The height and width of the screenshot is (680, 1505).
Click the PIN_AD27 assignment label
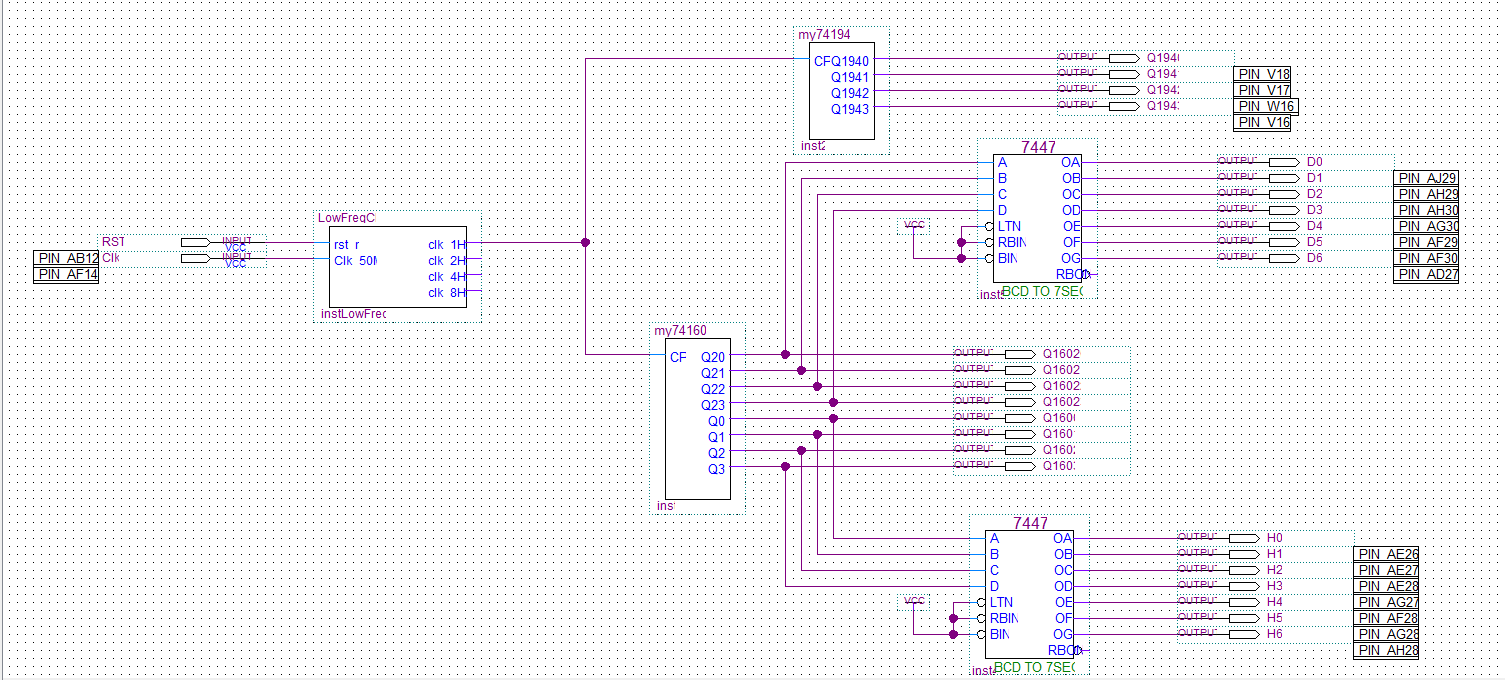coord(1426,275)
